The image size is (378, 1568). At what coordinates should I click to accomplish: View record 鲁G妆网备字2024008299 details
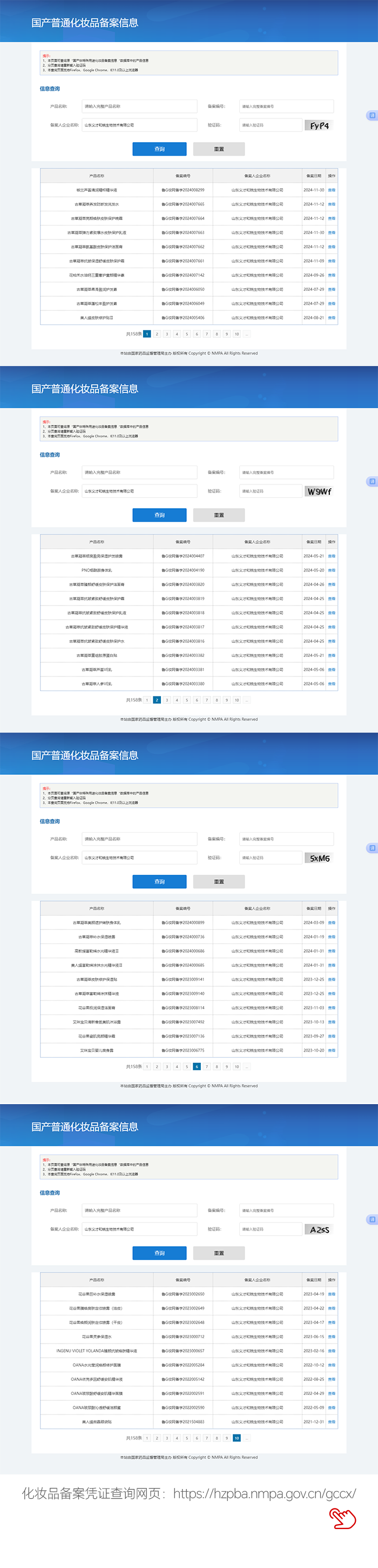pos(331,190)
